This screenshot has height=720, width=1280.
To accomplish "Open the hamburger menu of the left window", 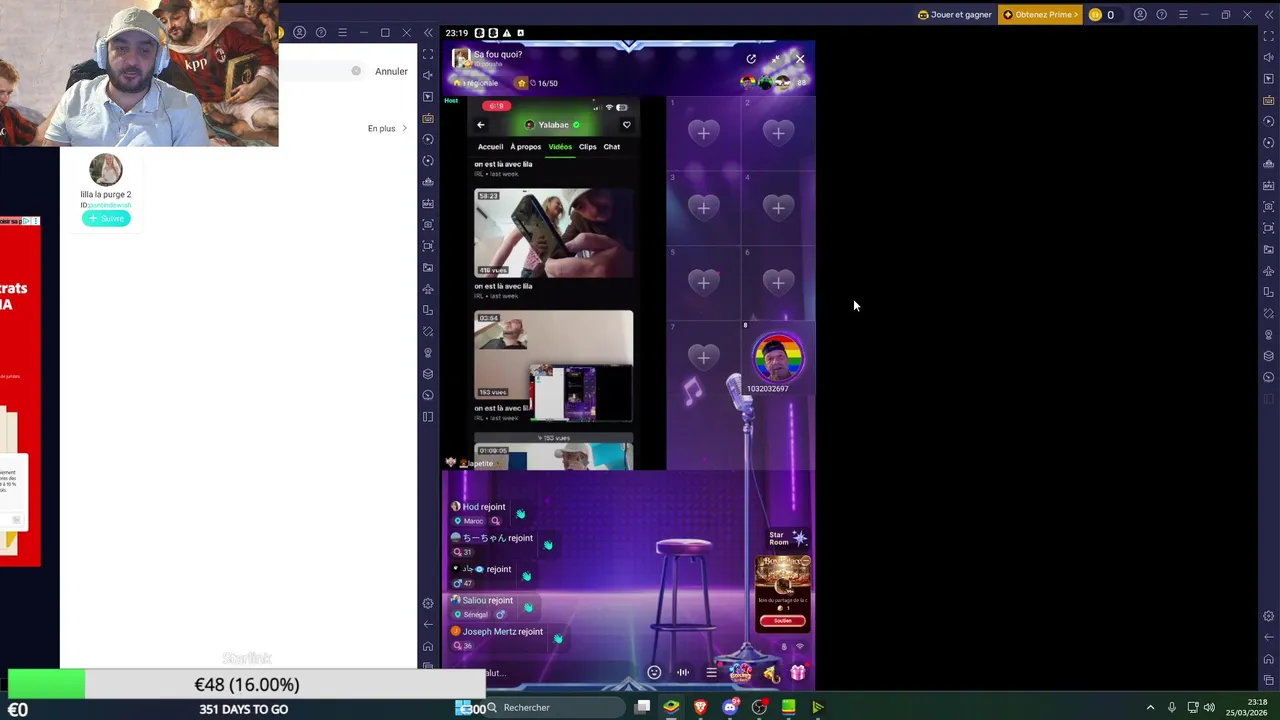I will (342, 33).
